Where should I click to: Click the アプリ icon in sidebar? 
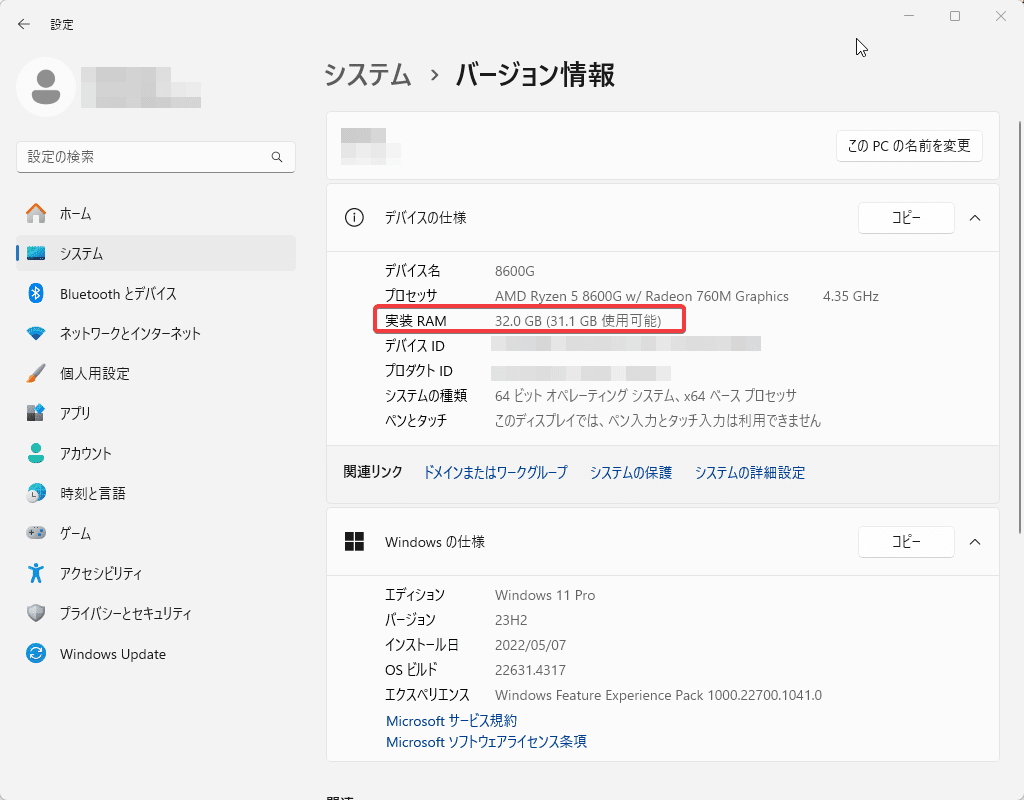coord(36,413)
